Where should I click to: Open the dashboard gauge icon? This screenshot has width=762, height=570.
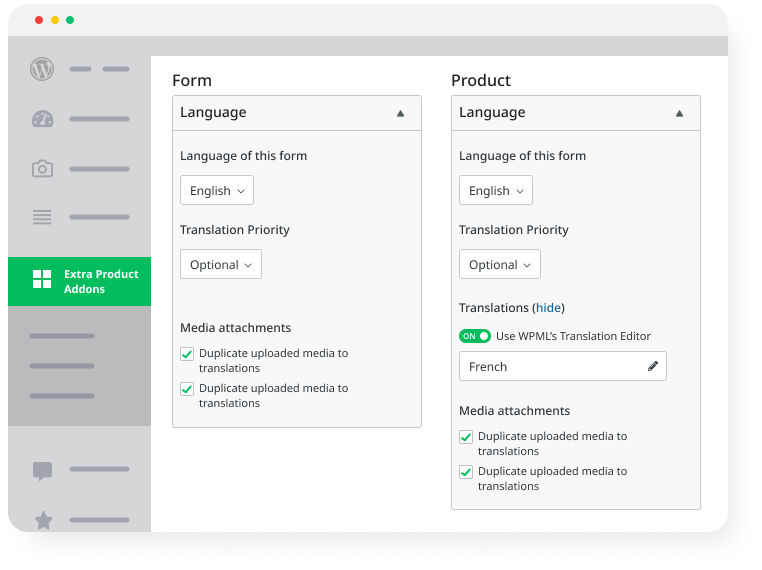click(x=42, y=119)
